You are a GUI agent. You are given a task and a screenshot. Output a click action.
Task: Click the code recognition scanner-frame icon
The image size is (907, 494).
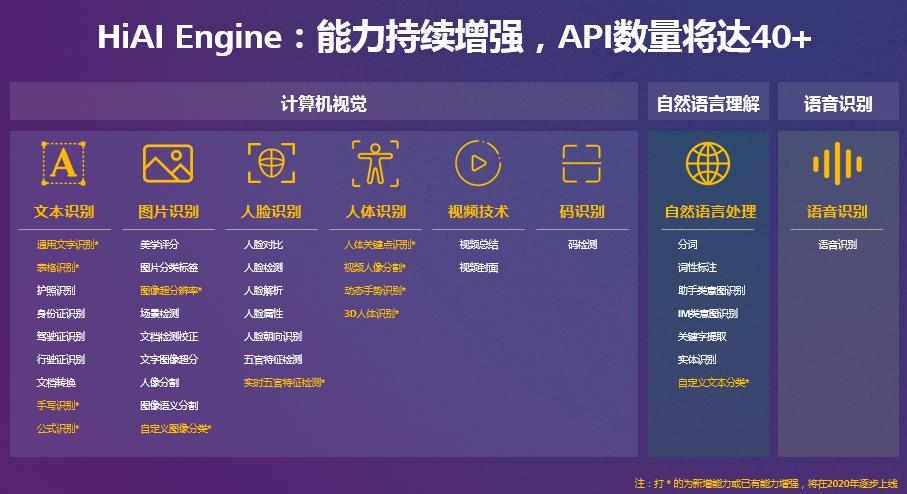pos(581,164)
